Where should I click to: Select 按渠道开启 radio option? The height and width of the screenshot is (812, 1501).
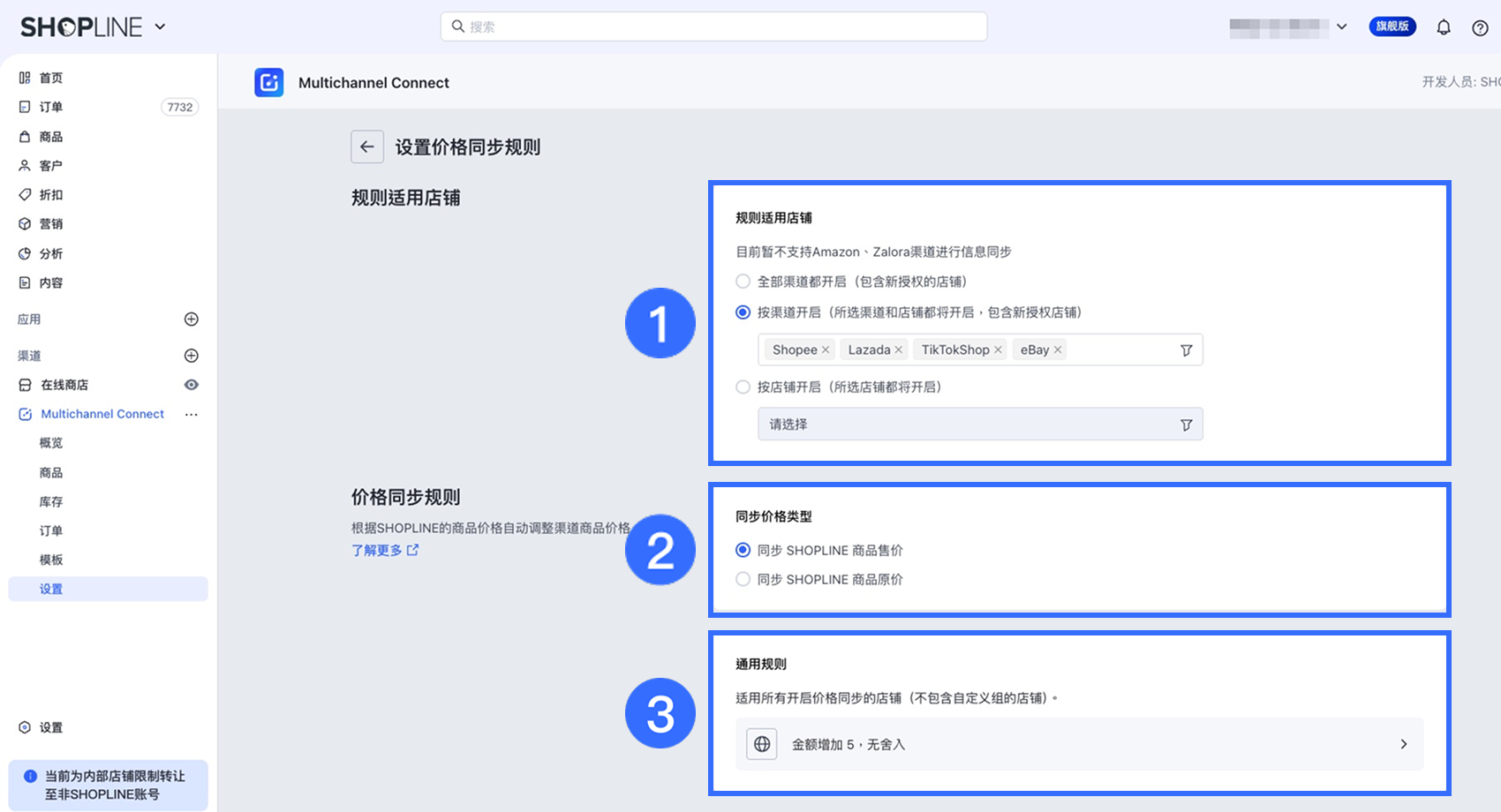(x=743, y=312)
